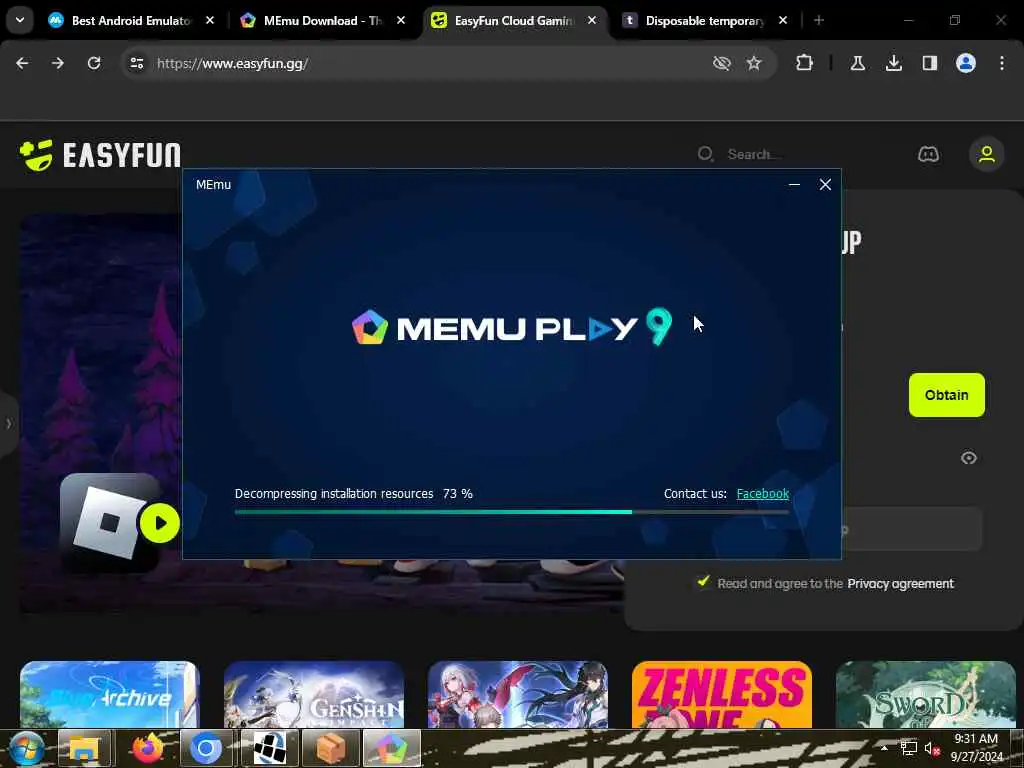Screen dimensions: 1024x768
Task: Click the muted volume tray icon
Action: pyautogui.click(x=931, y=748)
